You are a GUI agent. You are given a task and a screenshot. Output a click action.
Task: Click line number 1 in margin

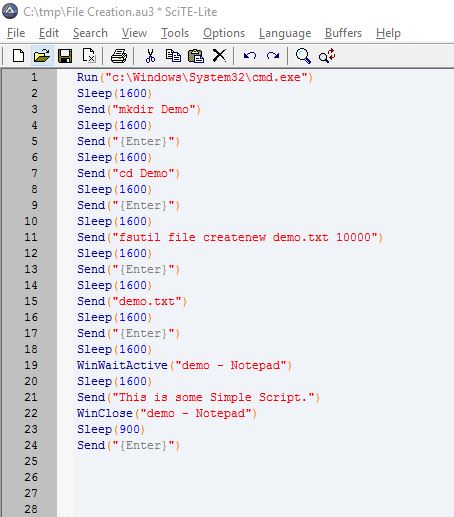[34, 77]
